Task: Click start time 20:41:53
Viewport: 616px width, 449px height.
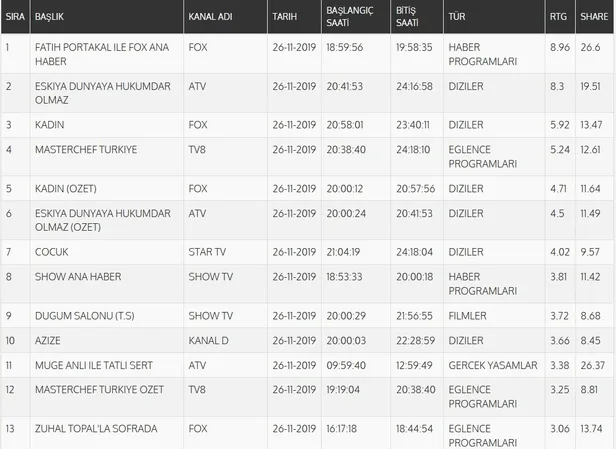Action: point(345,86)
